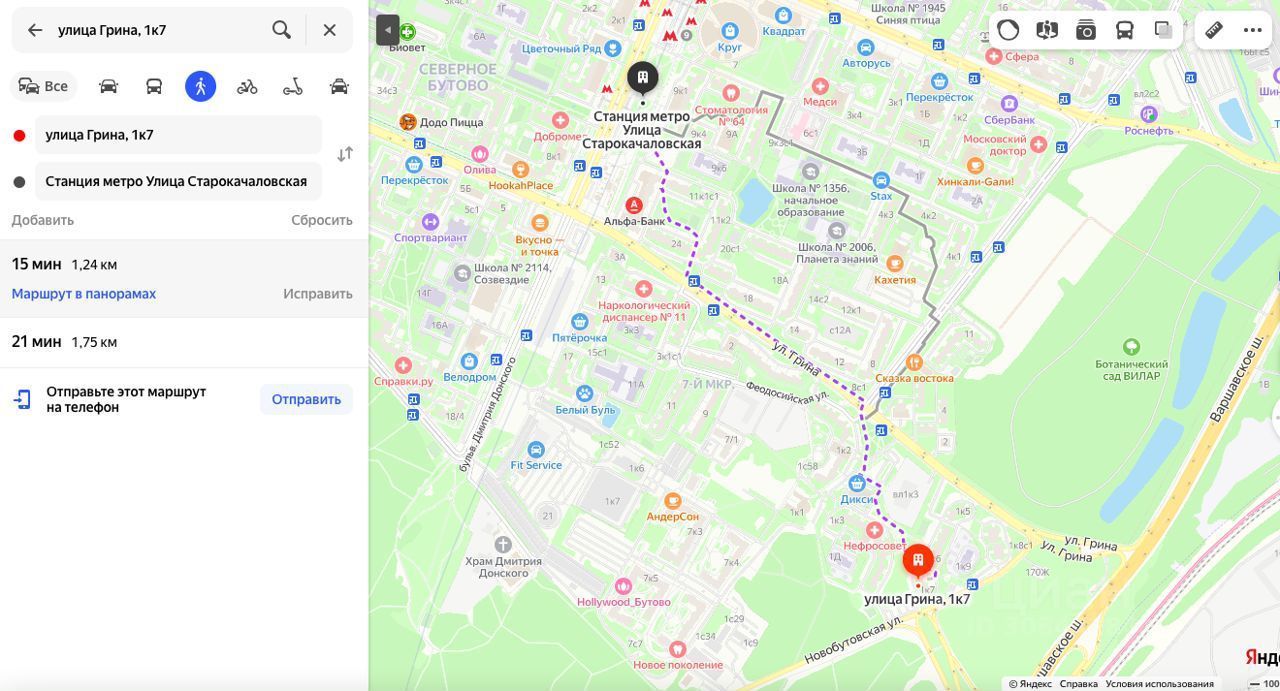The image size is (1280, 691).
Task: Select the pedestrian walking mode
Action: [201, 86]
